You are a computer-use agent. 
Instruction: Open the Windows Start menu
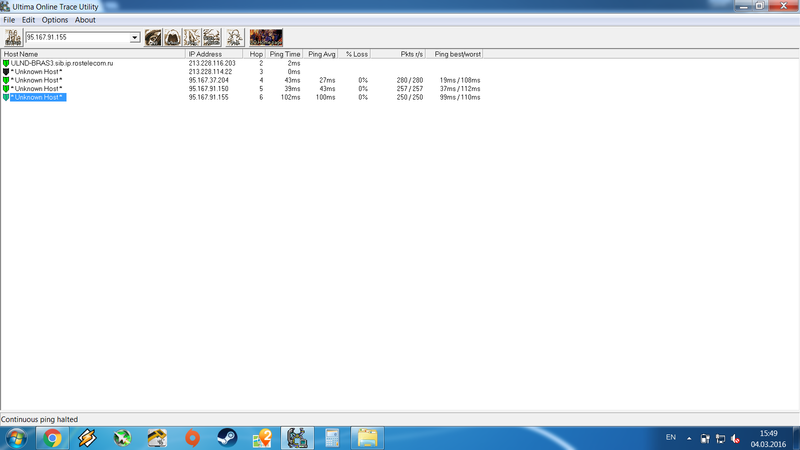click(x=16, y=438)
